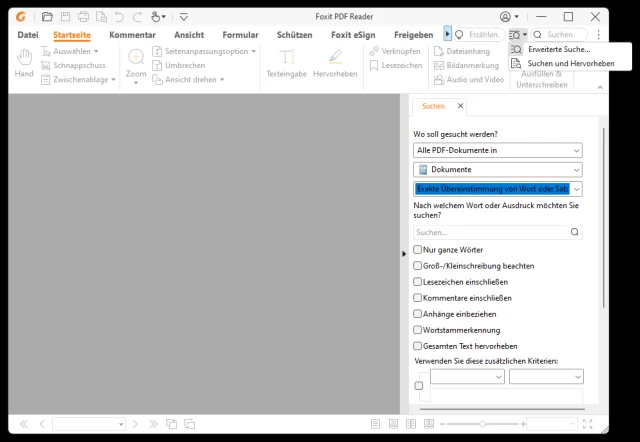Click the Zoom tool icon
The width and height of the screenshot is (640, 442).
click(136, 62)
